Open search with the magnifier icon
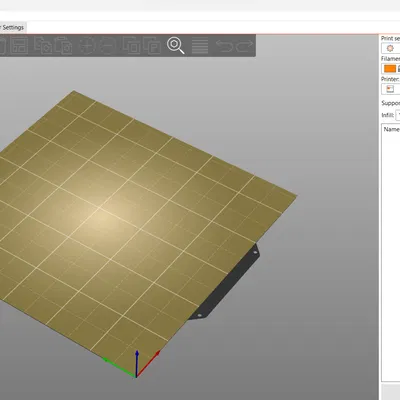Viewport: 400px width, 400px height. (176, 45)
